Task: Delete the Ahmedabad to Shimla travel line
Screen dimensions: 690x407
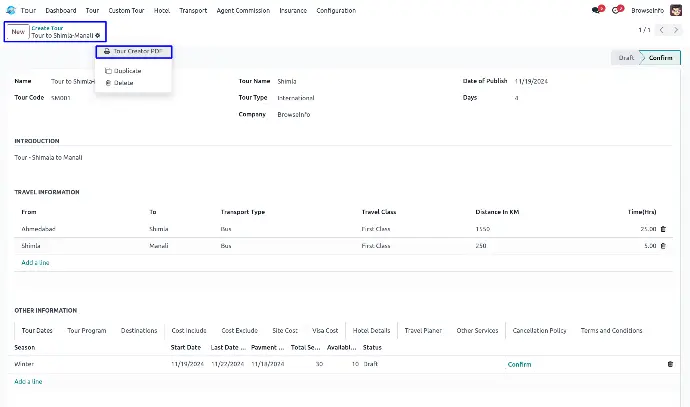Action: (x=662, y=229)
